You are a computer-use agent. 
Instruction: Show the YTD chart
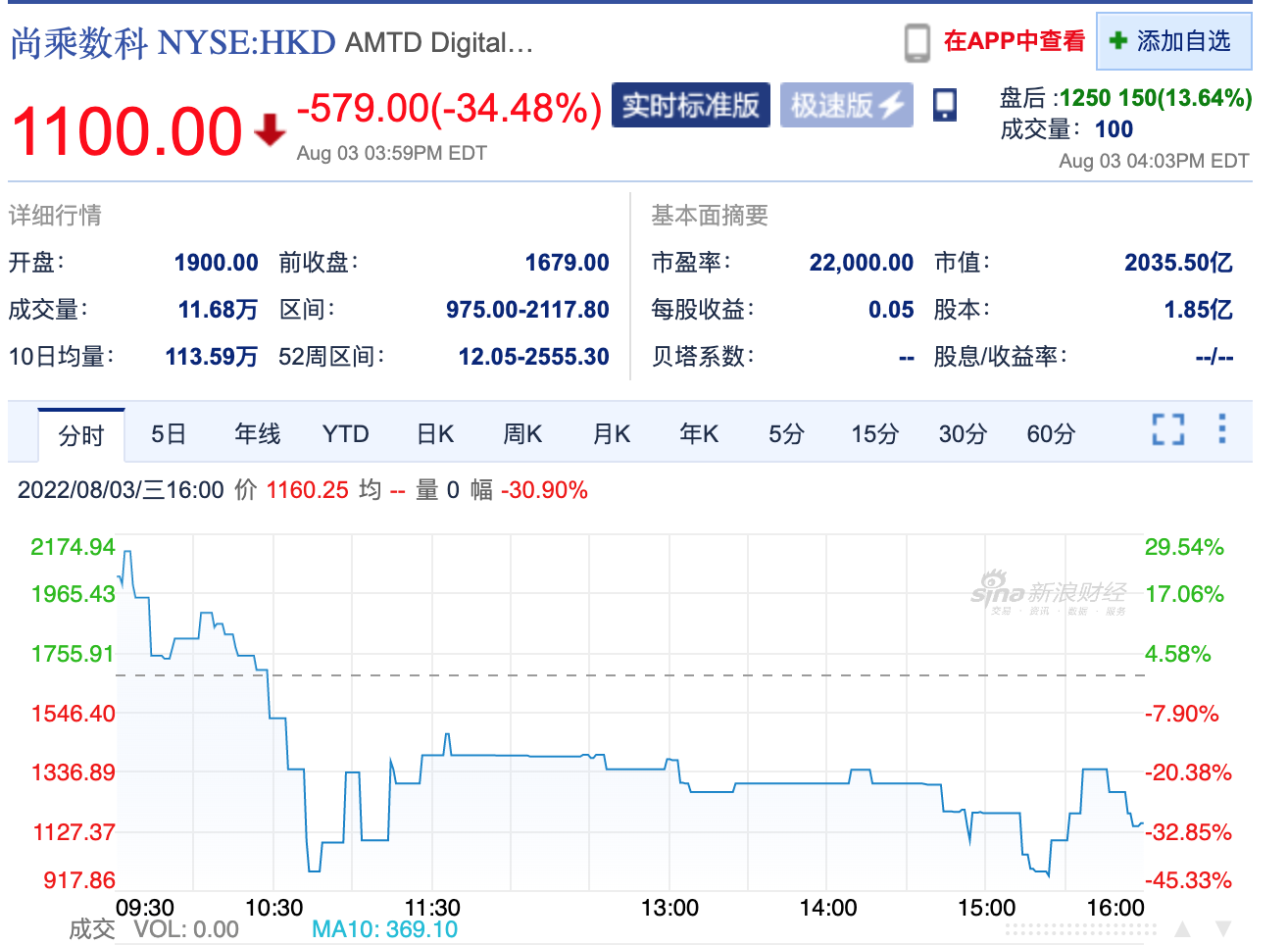pyautogui.click(x=345, y=434)
